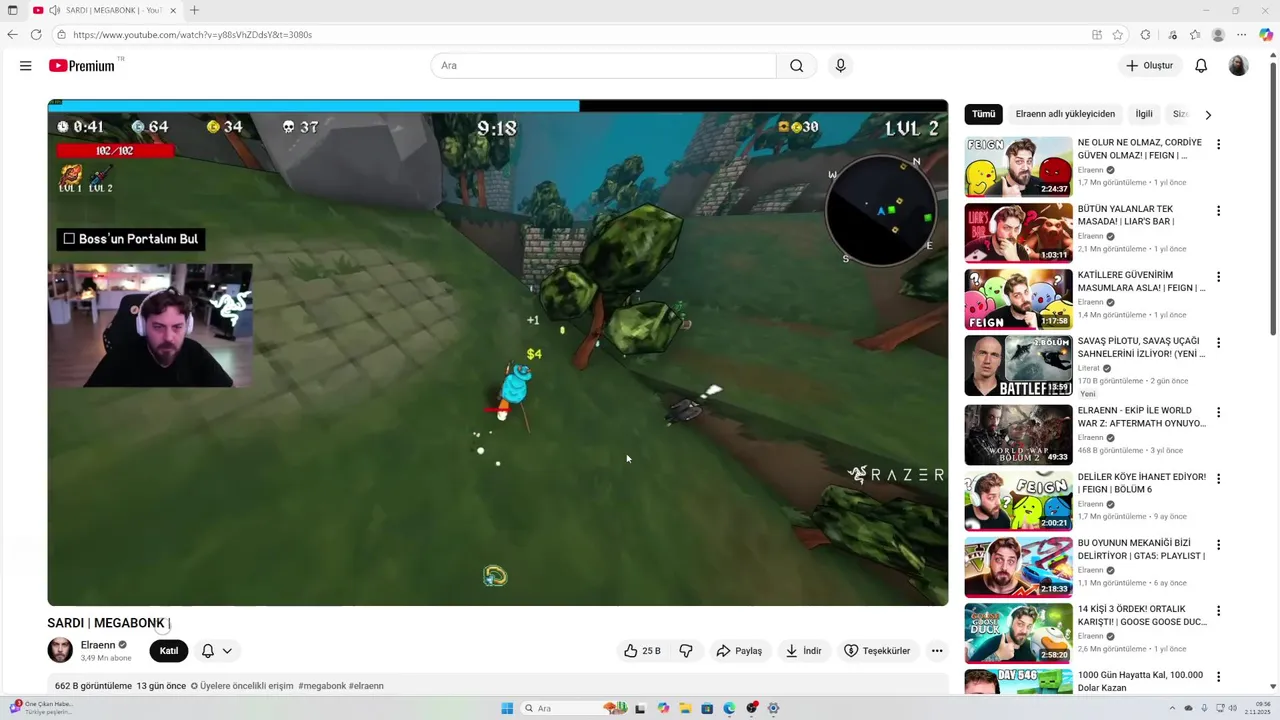The width and height of the screenshot is (1280, 720).
Task: Open World War Z video thumbnail
Action: tap(1018, 434)
